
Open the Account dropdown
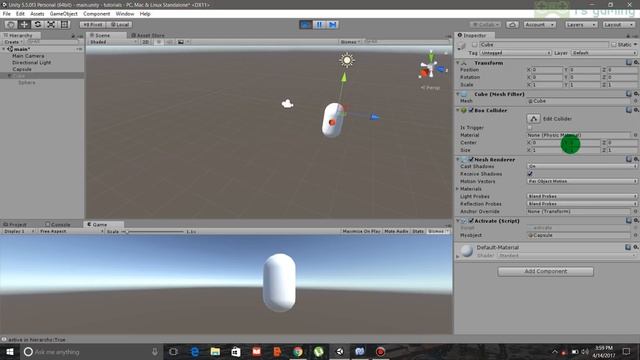(x=540, y=24)
